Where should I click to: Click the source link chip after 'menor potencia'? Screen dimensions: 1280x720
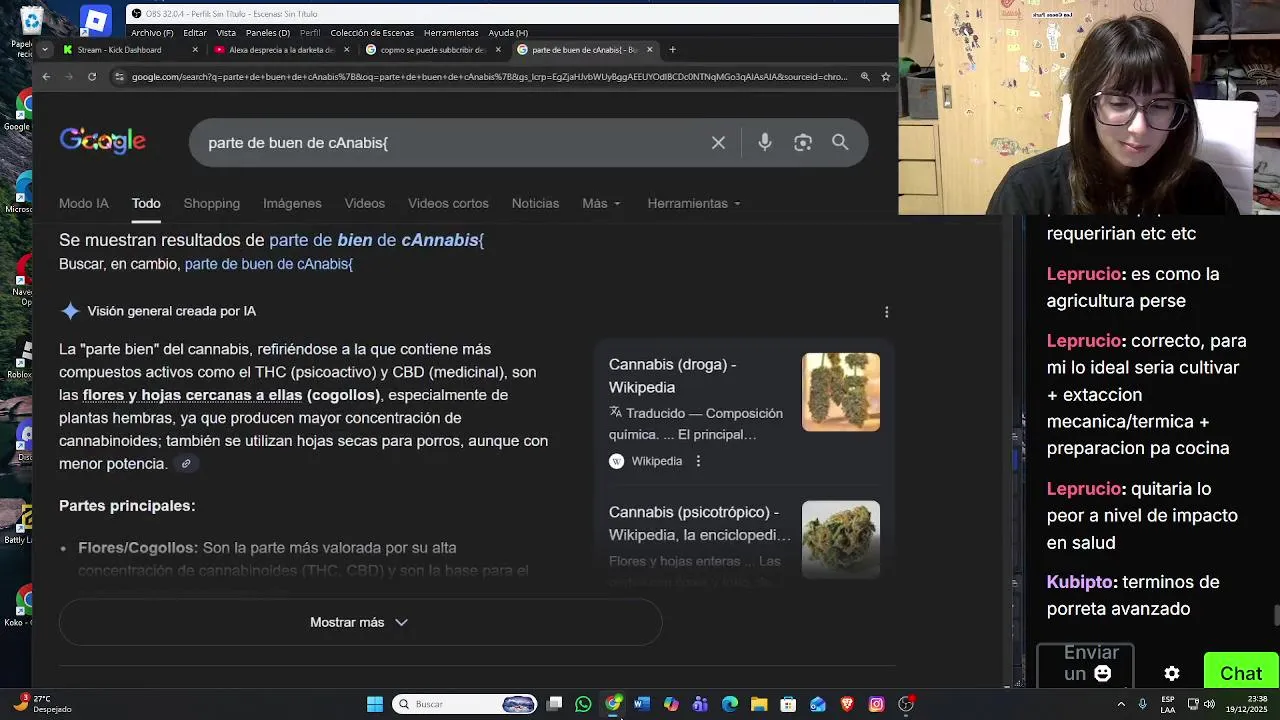point(185,464)
